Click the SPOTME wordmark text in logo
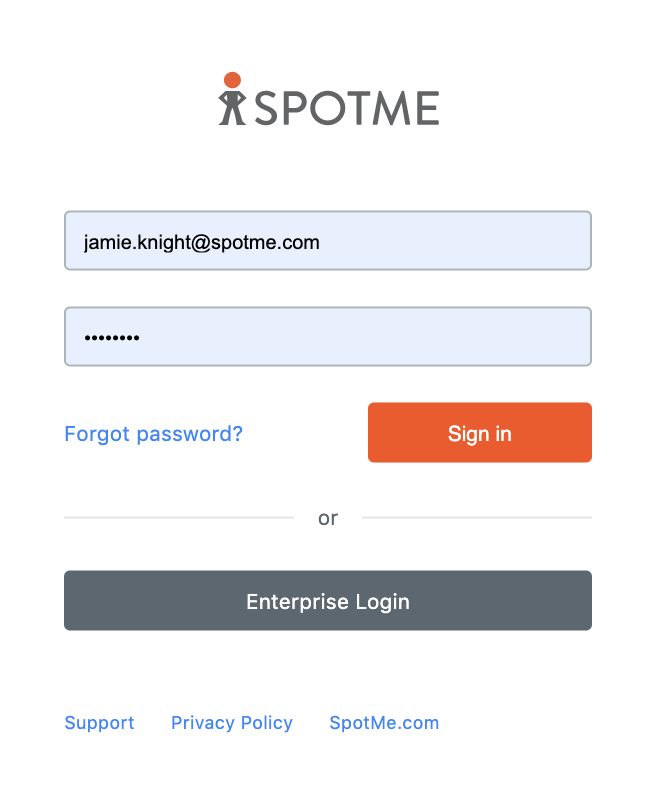This screenshot has width=658, height=808. pyautogui.click(x=347, y=108)
